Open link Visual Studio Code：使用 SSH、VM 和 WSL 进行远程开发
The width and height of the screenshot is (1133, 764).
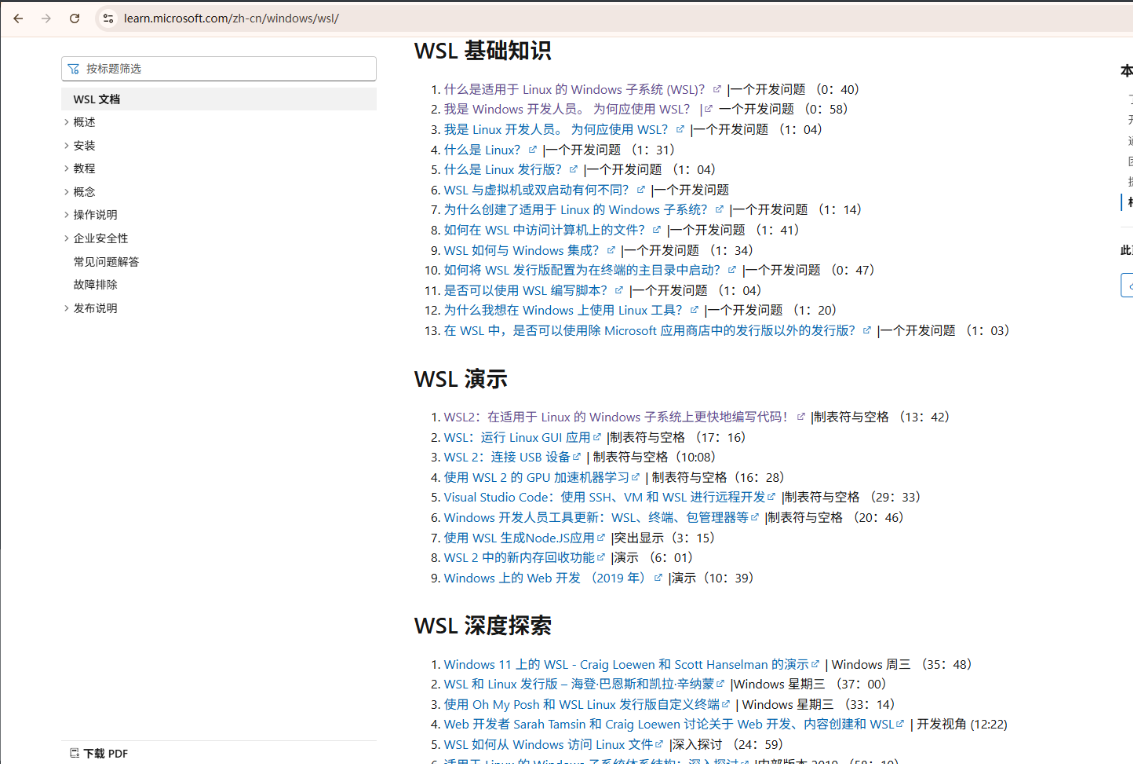[604, 497]
